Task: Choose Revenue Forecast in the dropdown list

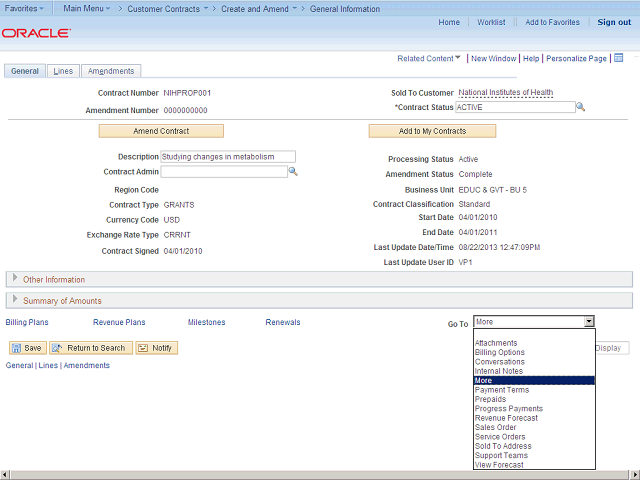Action: point(508,418)
